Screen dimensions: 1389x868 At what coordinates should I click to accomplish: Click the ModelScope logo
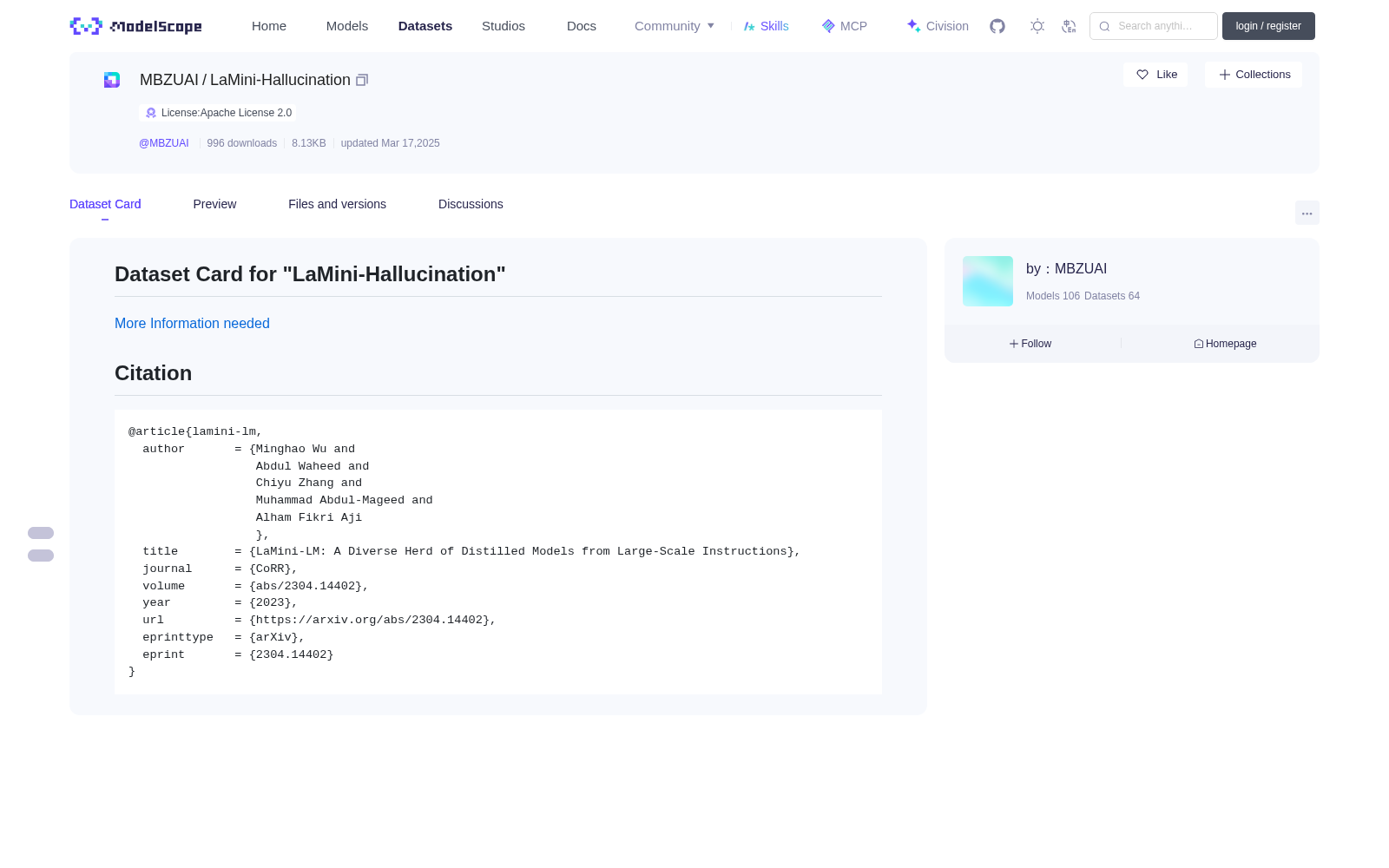click(x=135, y=26)
